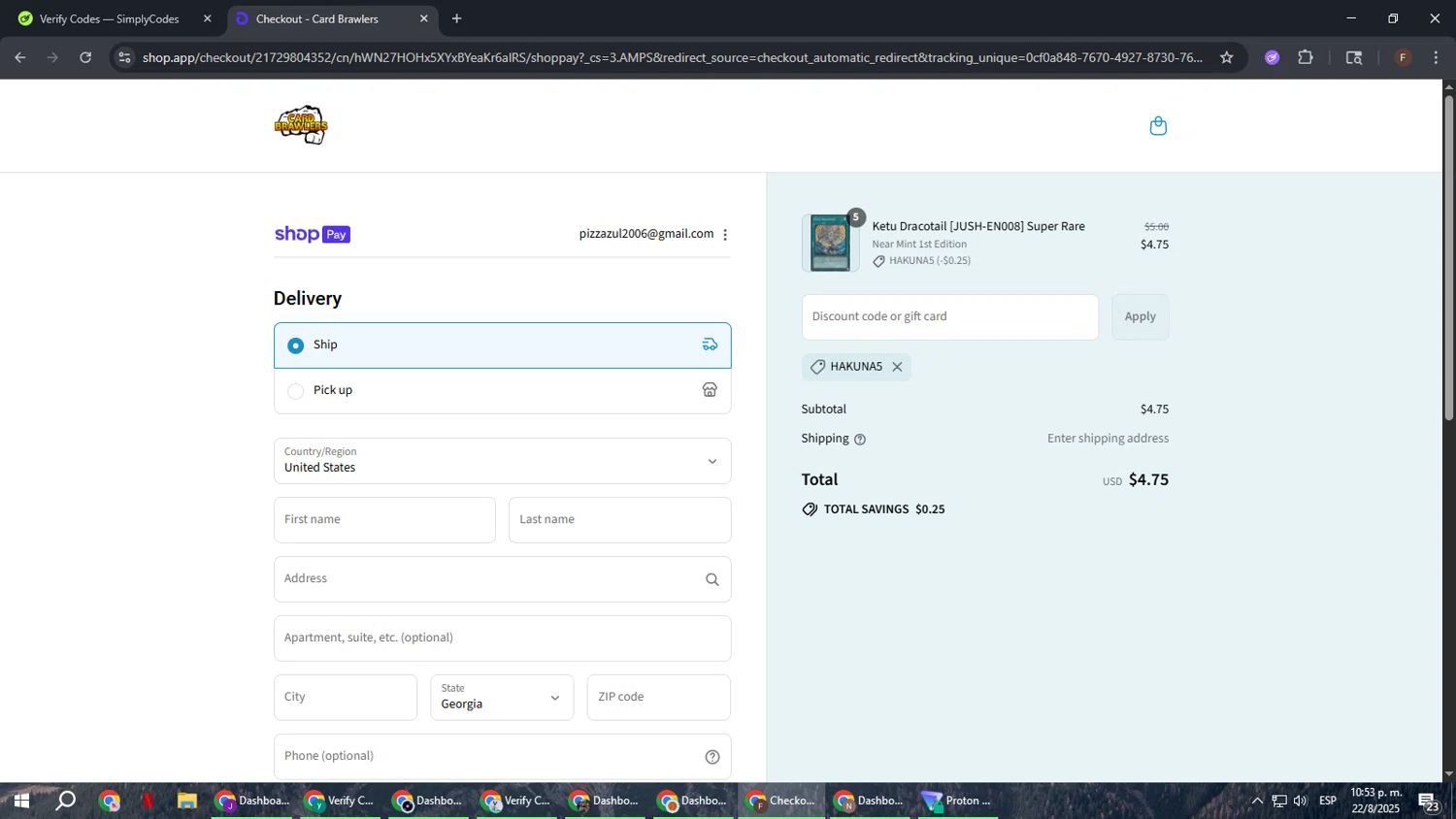Reload the checkout page
Screen dimensions: 1456x819
tap(85, 57)
